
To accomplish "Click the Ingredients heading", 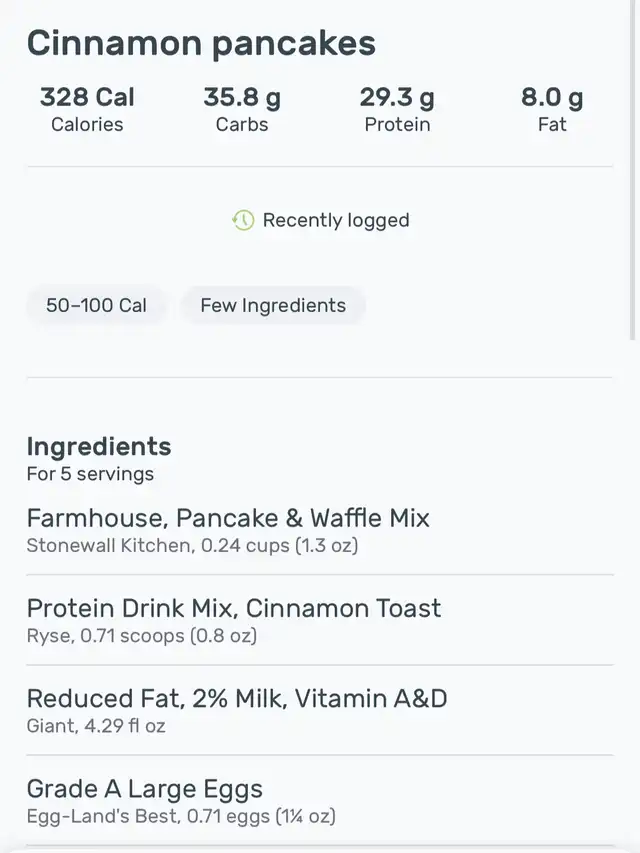I will [x=99, y=447].
